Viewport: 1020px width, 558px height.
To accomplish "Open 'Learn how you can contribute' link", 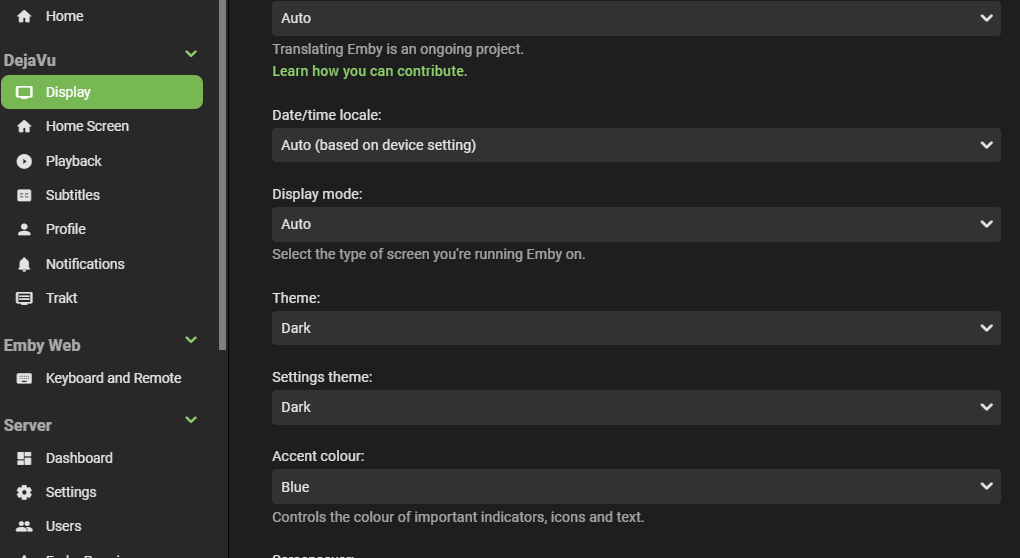I will tap(369, 71).
